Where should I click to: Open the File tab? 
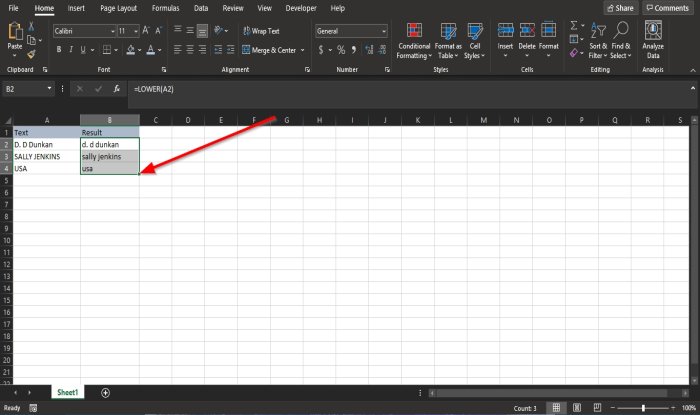click(13, 8)
